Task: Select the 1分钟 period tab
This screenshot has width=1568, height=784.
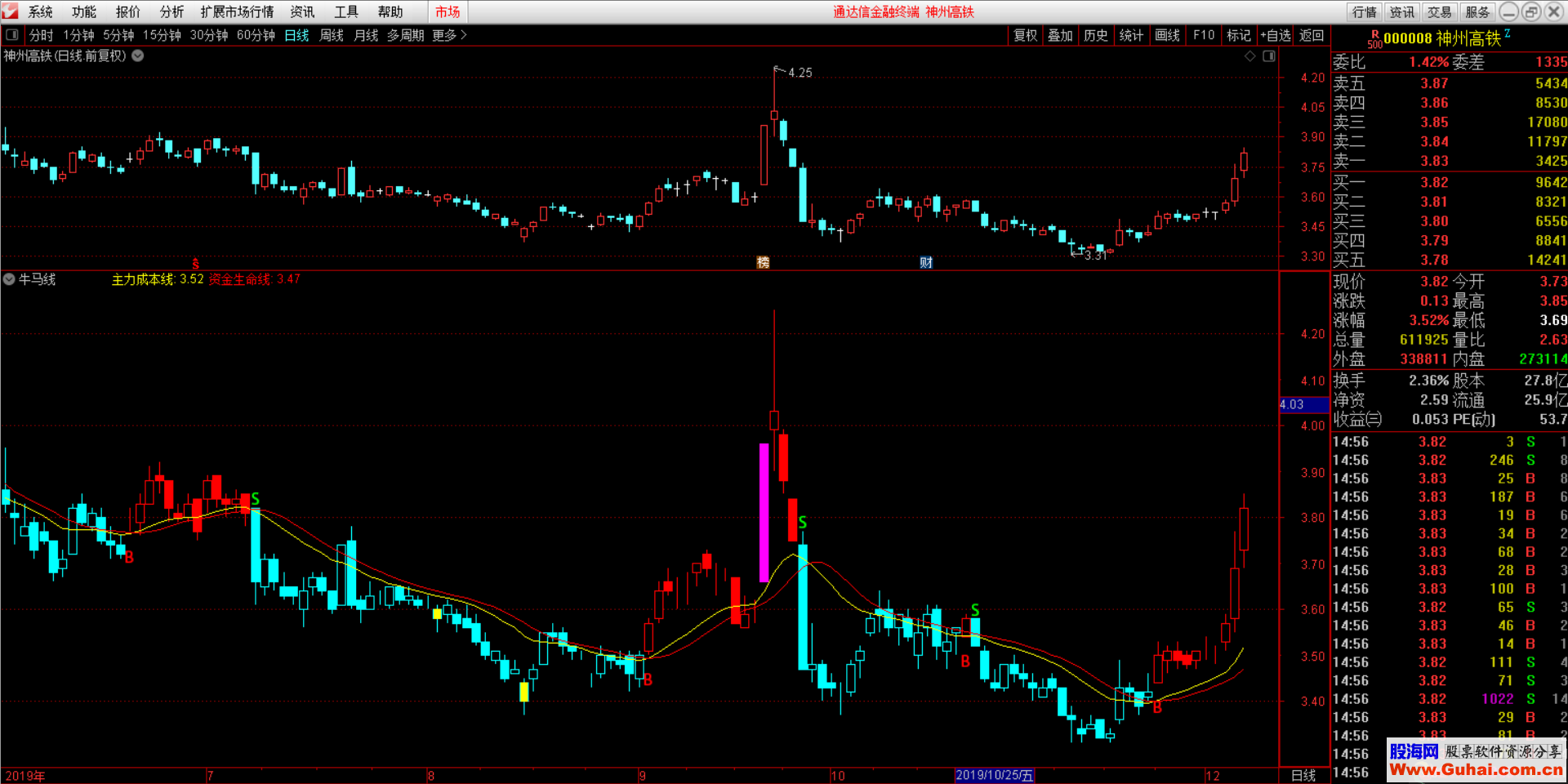Action: pyautogui.click(x=79, y=35)
